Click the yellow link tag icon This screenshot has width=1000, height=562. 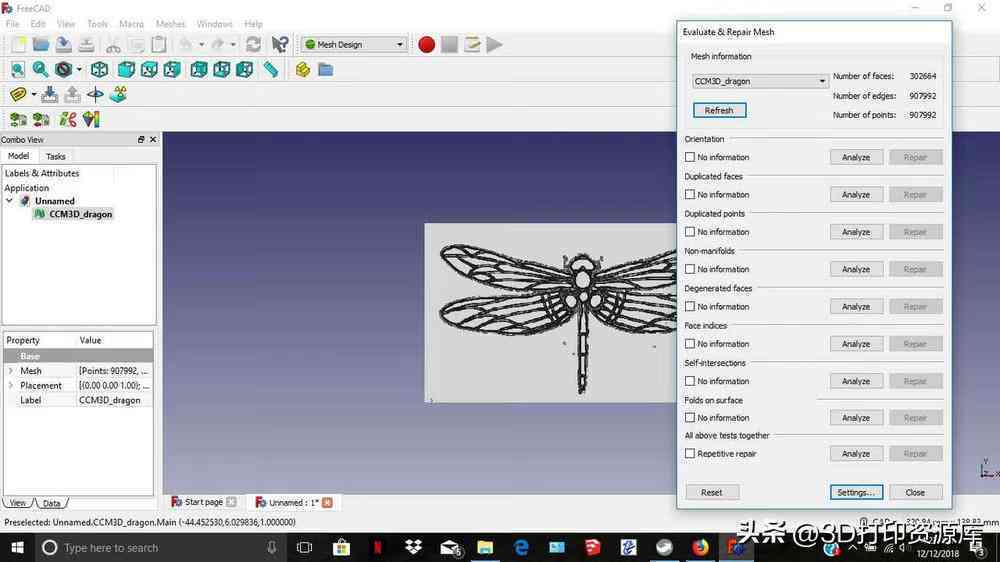18,94
